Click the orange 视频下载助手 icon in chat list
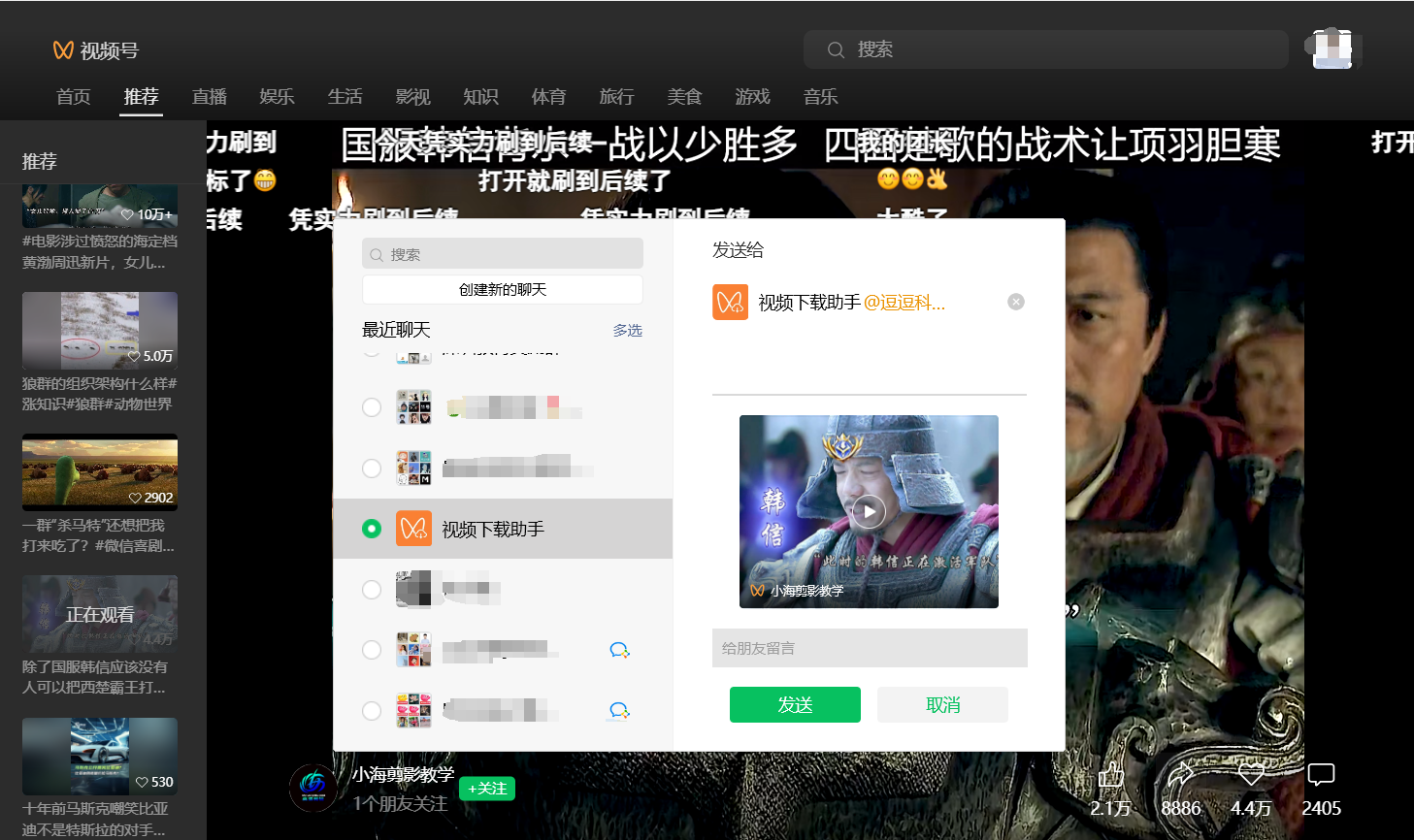This screenshot has height=840, width=1414. click(413, 529)
